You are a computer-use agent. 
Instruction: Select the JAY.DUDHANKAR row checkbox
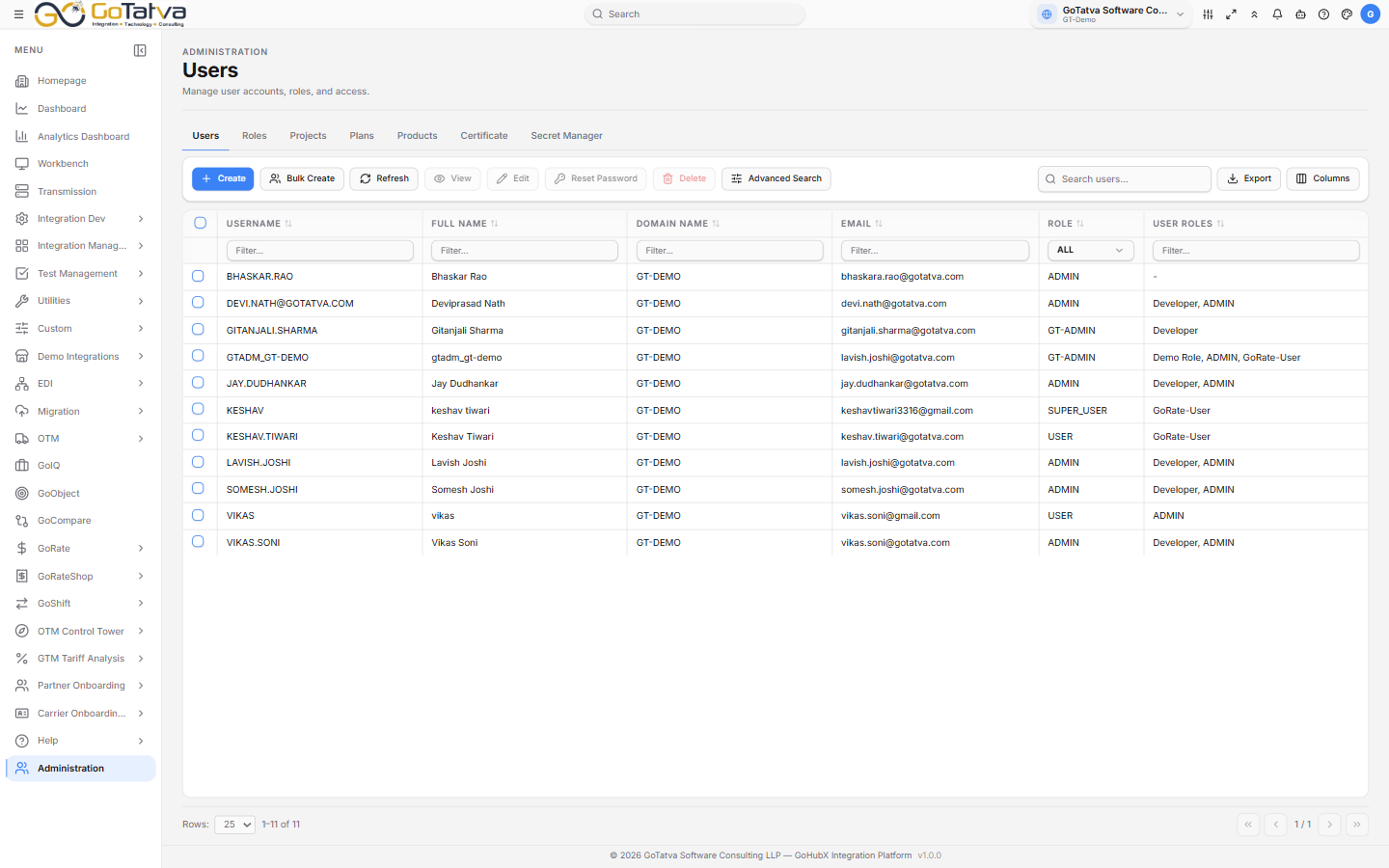tap(198, 383)
